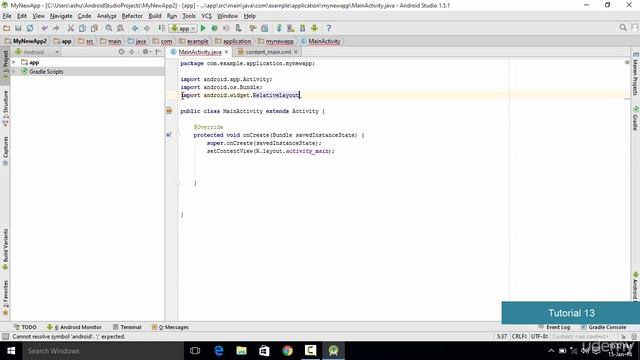Viewport: 640px width, 360px height.
Task: Open the Terminal tool window
Action: [127, 327]
